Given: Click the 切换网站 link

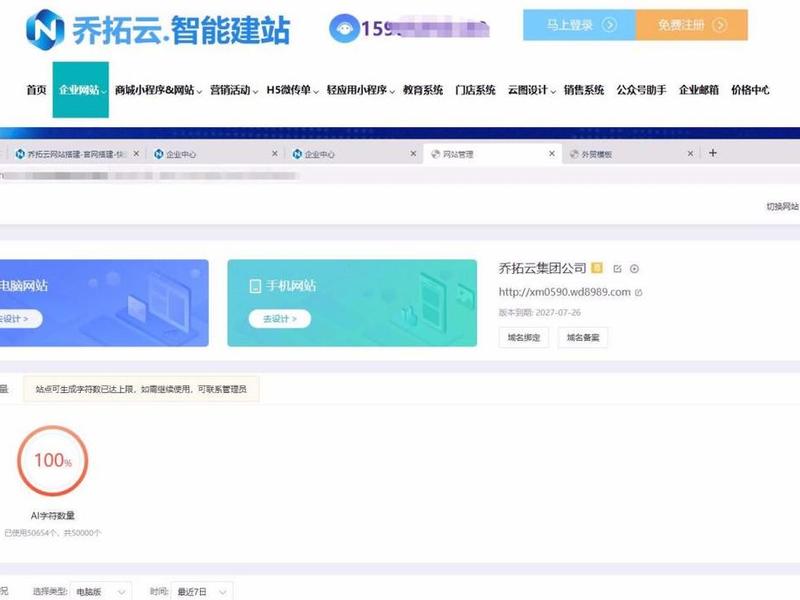Looking at the screenshot, I should click(x=782, y=206).
